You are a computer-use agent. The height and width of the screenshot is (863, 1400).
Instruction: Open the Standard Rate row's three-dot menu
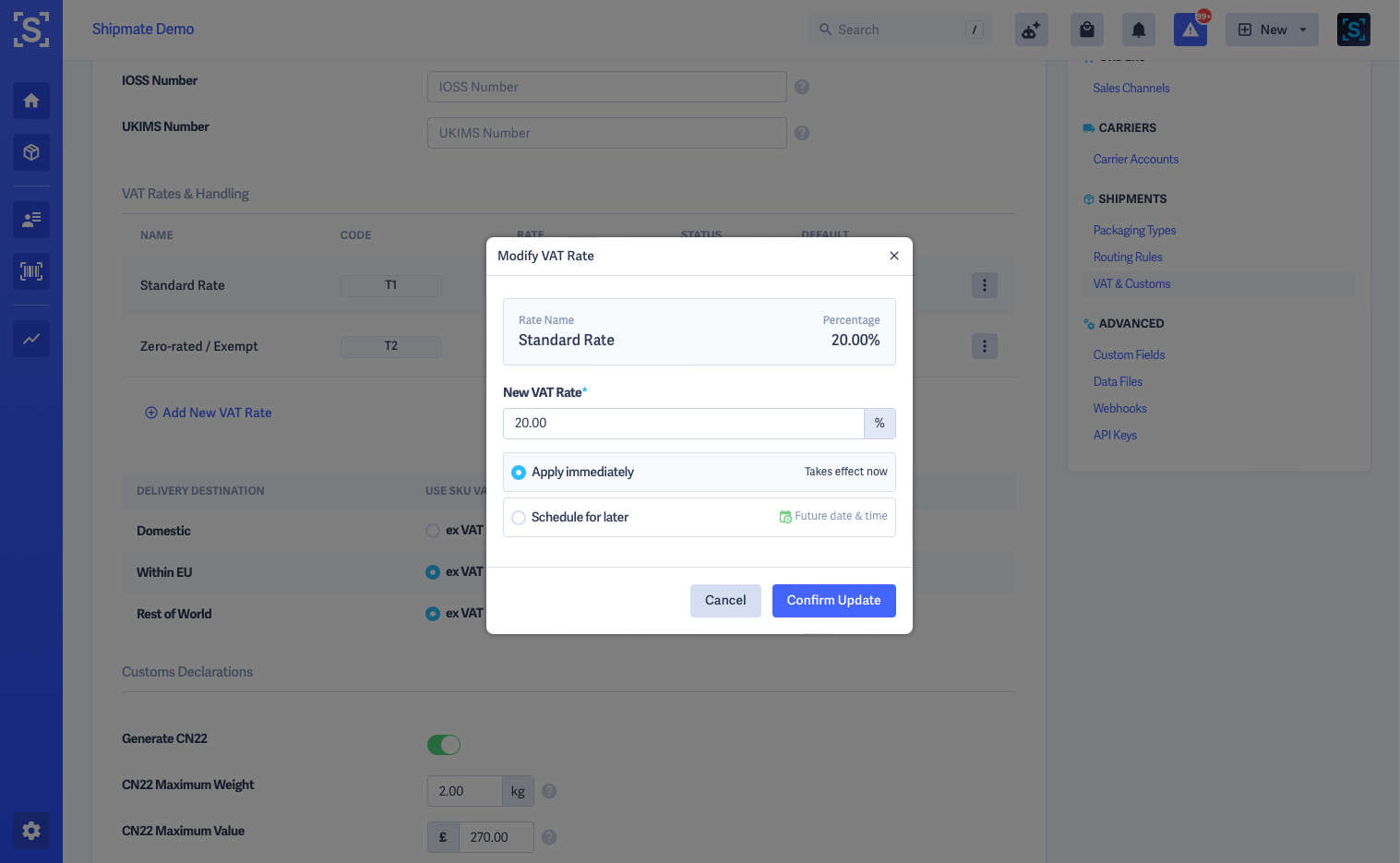[985, 285]
